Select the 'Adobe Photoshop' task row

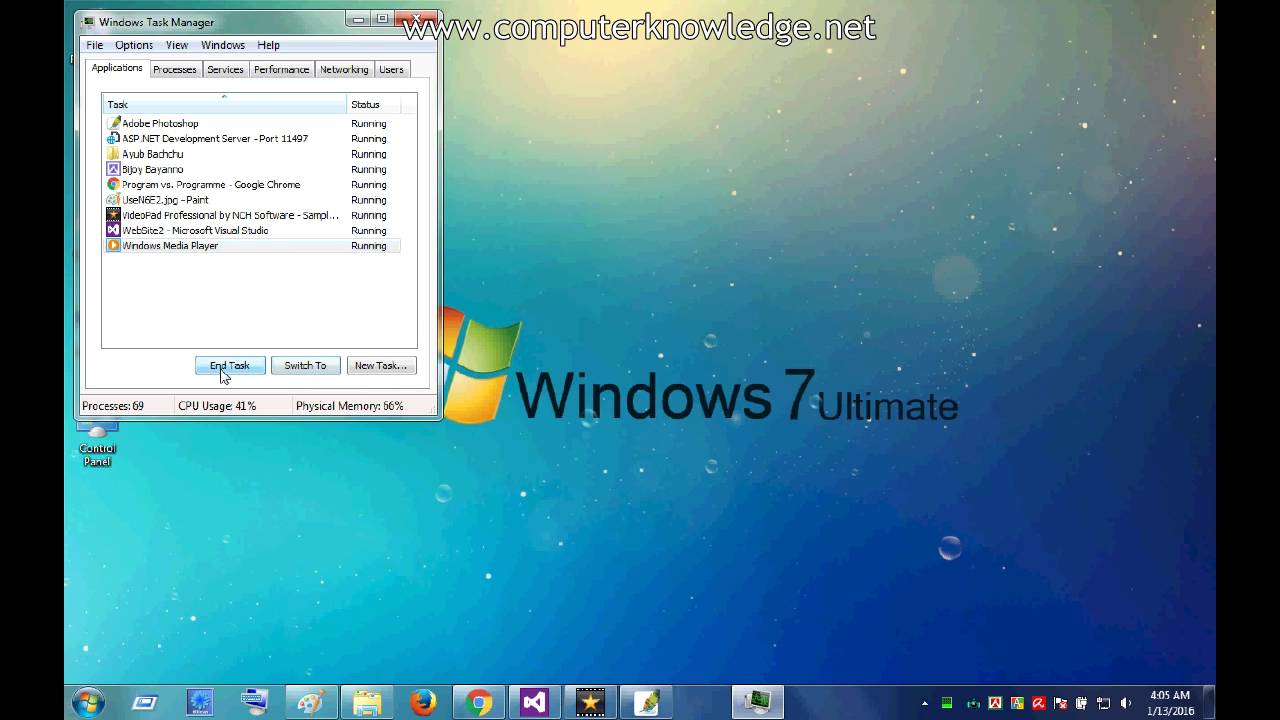click(252, 123)
